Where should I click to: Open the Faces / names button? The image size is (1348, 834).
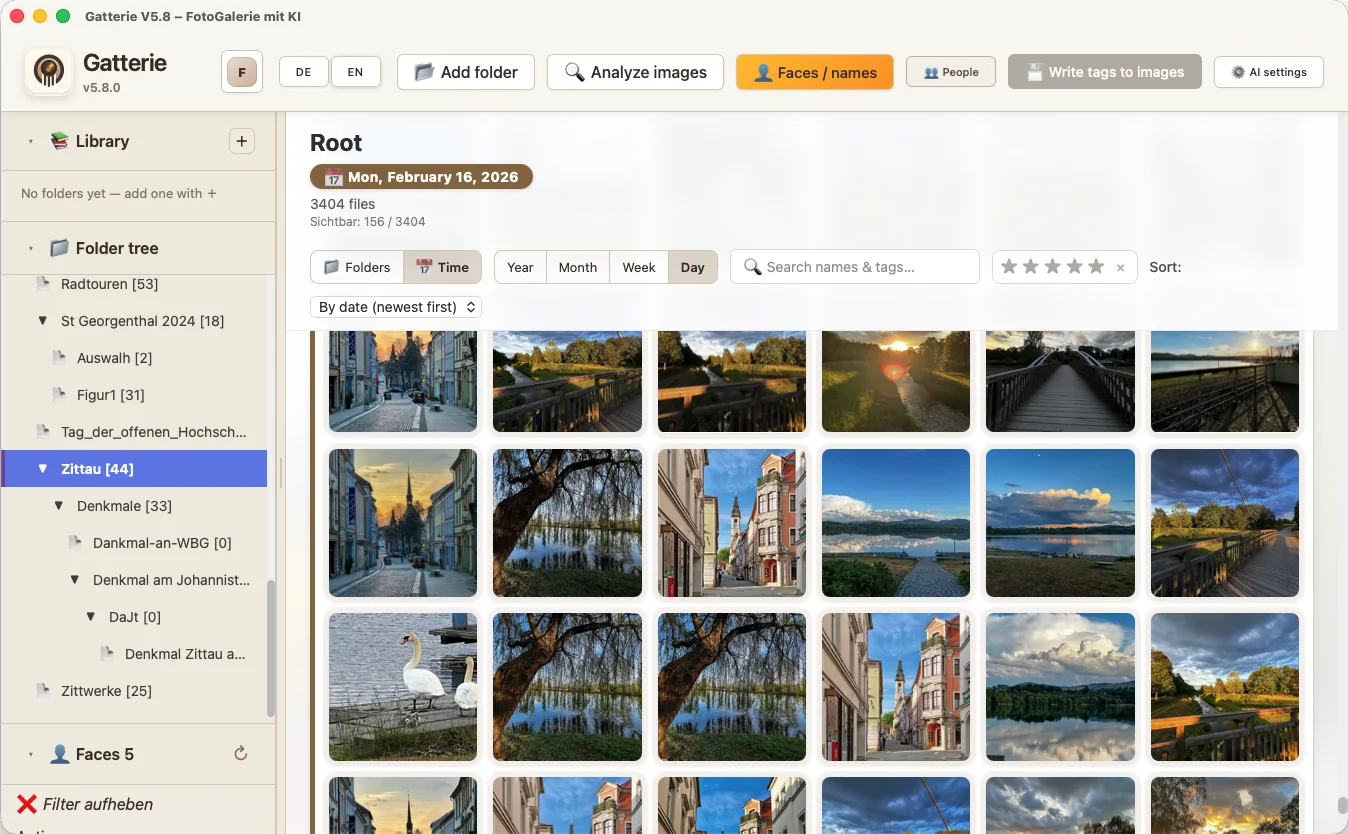pos(815,72)
